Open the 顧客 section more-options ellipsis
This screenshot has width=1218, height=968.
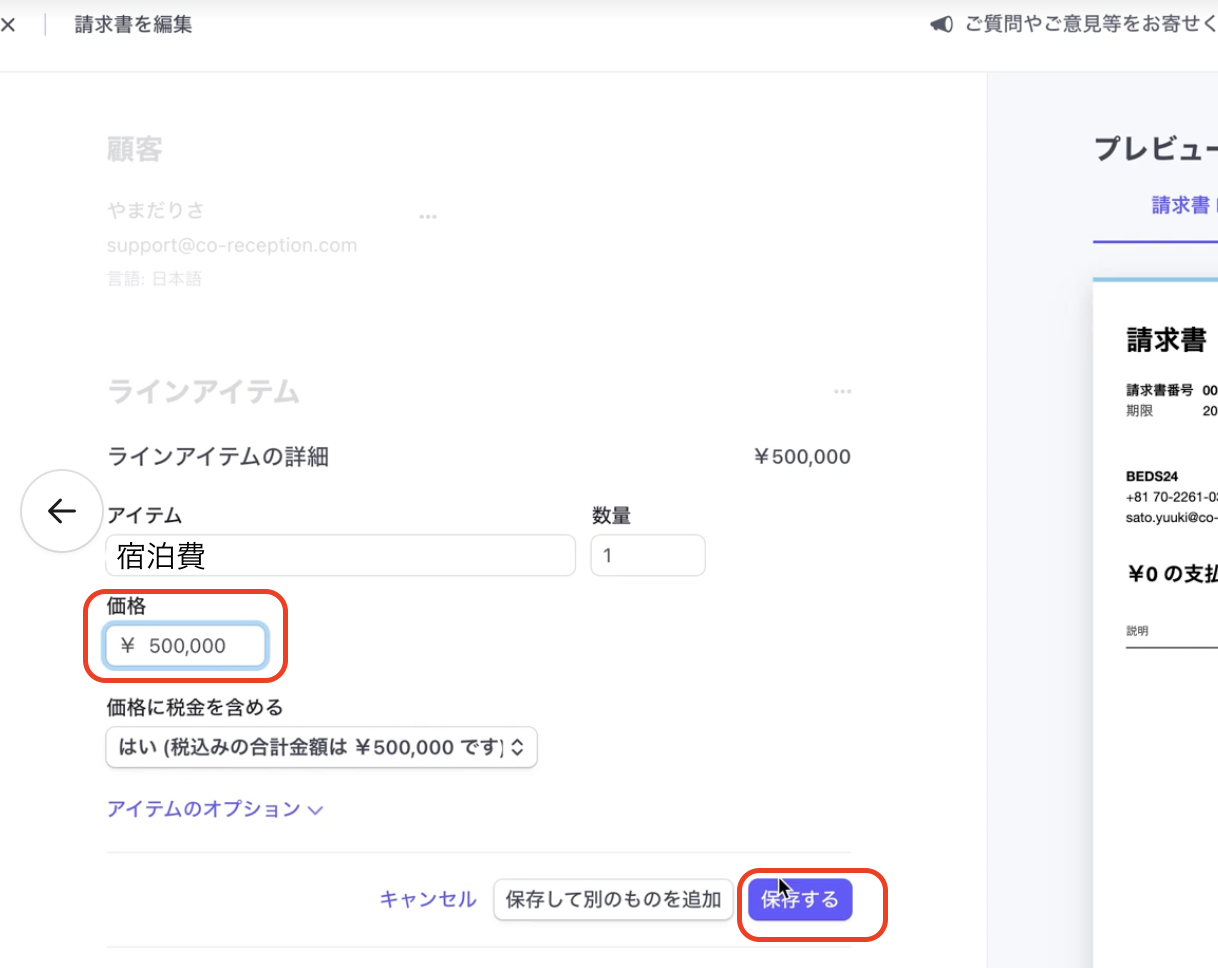pyautogui.click(x=428, y=216)
